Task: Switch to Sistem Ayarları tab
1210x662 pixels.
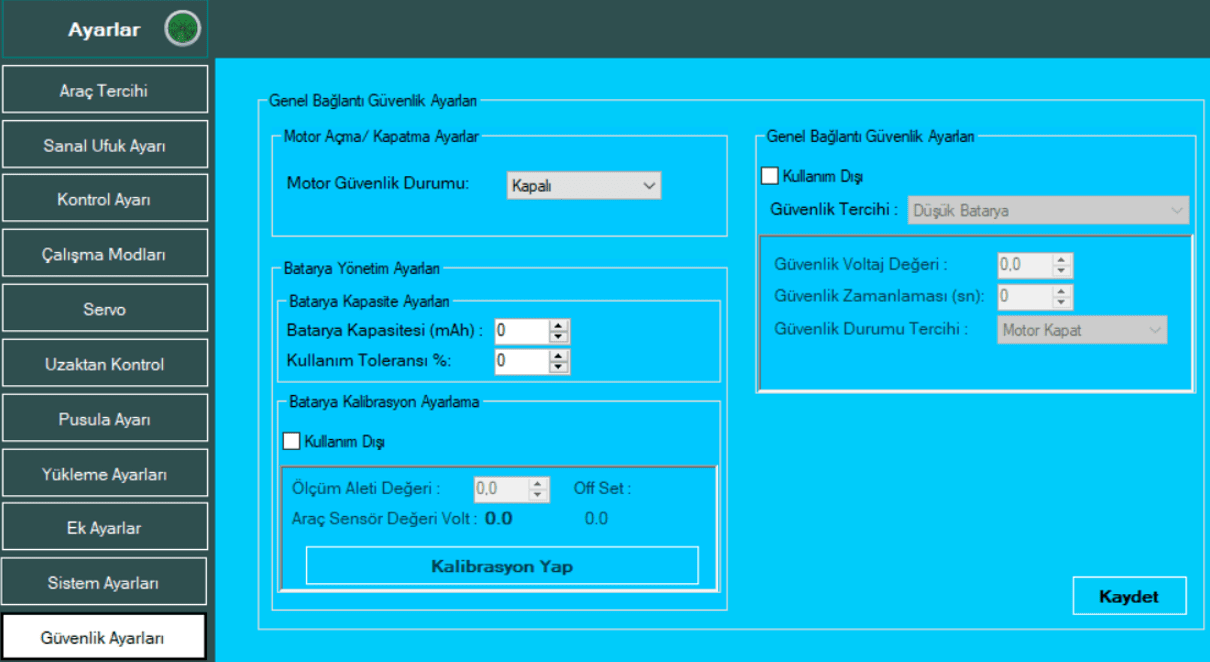Action: 105,582
